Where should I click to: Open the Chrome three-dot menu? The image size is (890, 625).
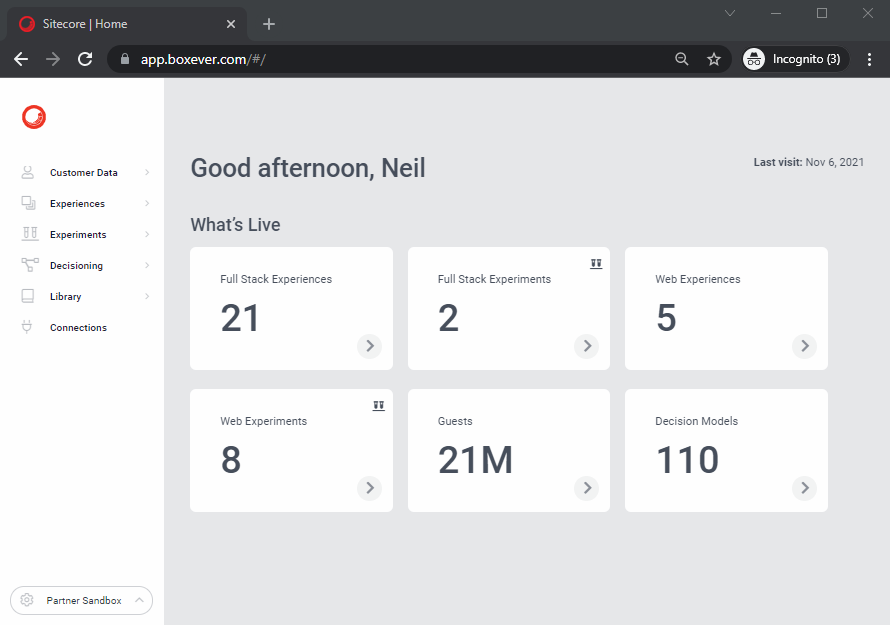tap(869, 59)
